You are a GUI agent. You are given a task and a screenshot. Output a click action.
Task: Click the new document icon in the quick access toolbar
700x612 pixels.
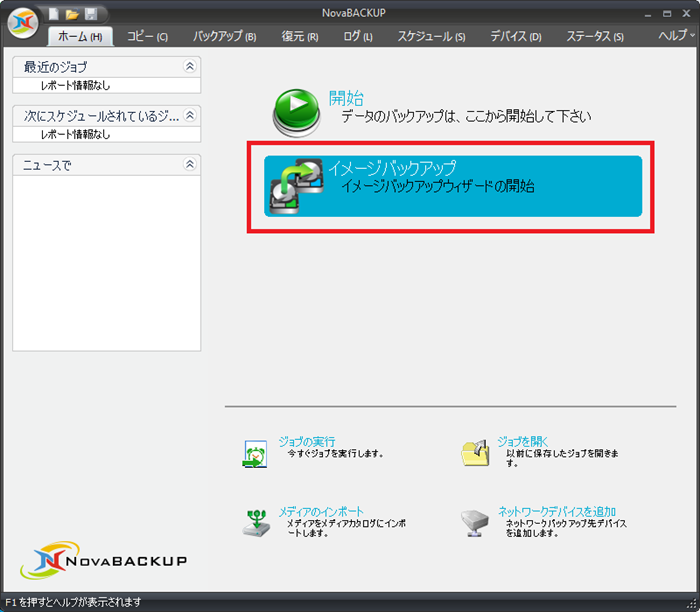pos(53,14)
